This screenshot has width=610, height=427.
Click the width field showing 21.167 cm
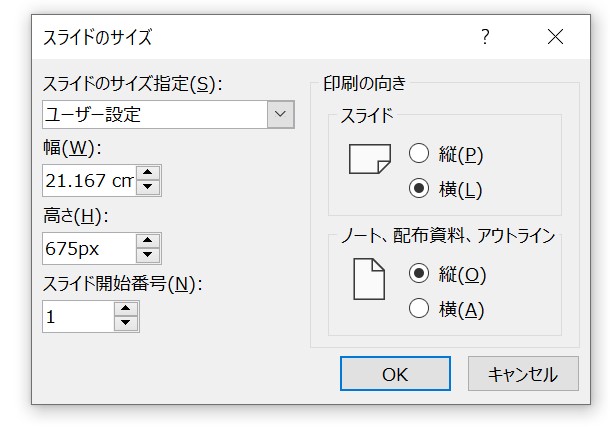(89, 180)
